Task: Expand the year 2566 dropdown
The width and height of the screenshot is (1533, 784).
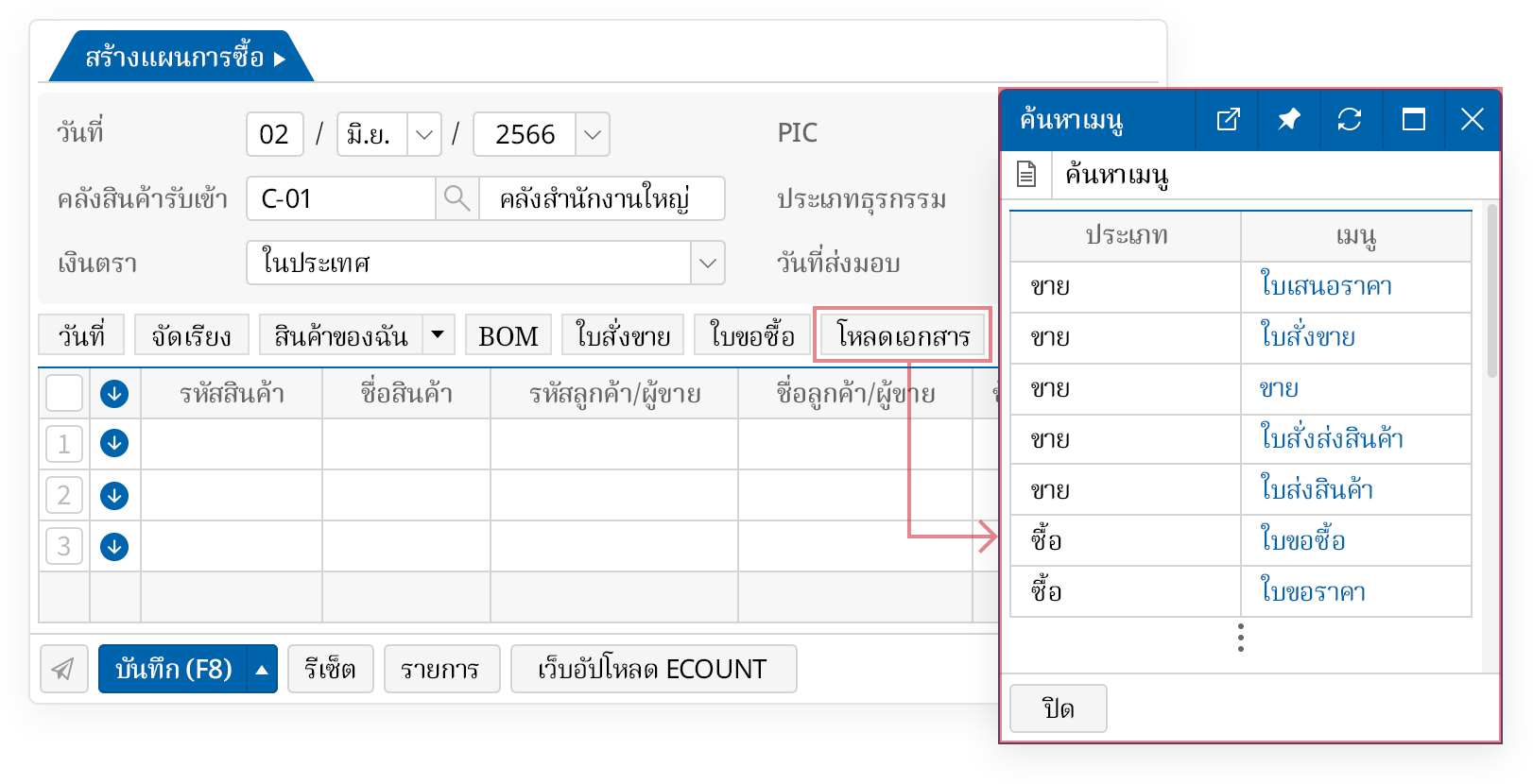Action: click(593, 134)
